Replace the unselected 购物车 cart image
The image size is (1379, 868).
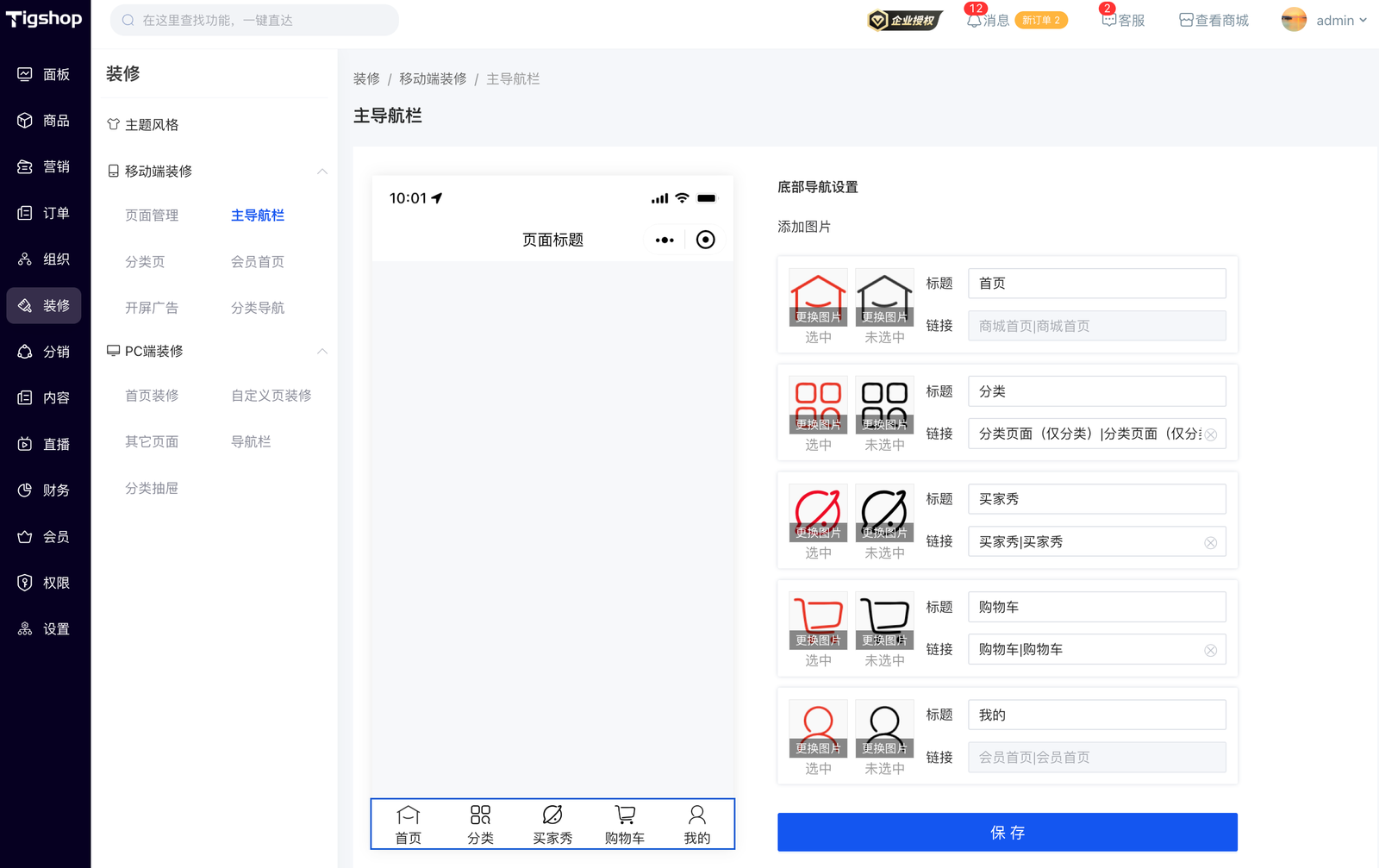pyautogui.click(x=884, y=621)
